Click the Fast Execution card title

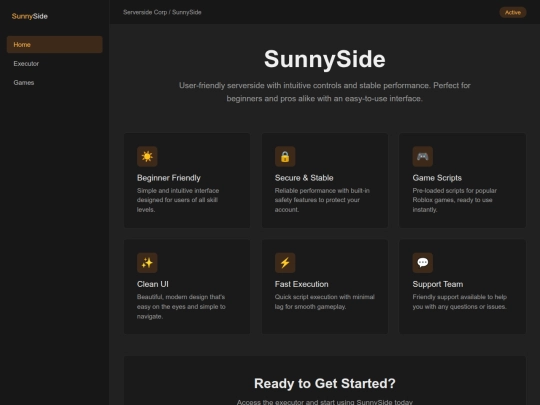point(301,284)
